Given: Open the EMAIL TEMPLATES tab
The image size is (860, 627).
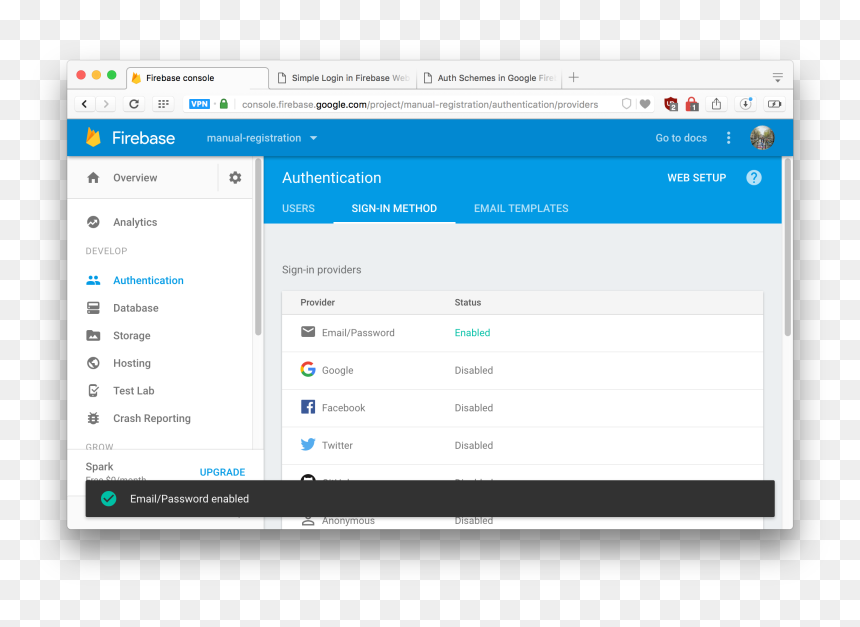Looking at the screenshot, I should click(x=521, y=208).
